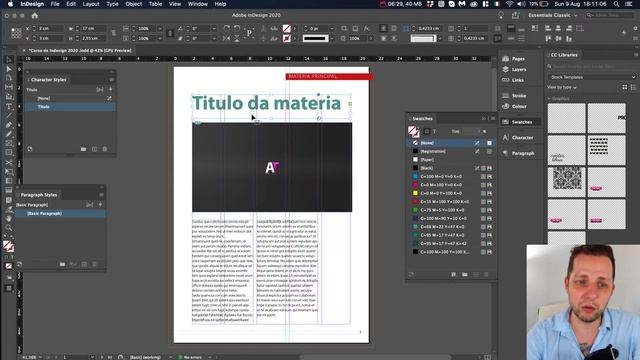Viewport: 640px width, 360px height.
Task: Delete selected character style with trash icon
Action: click(x=105, y=149)
